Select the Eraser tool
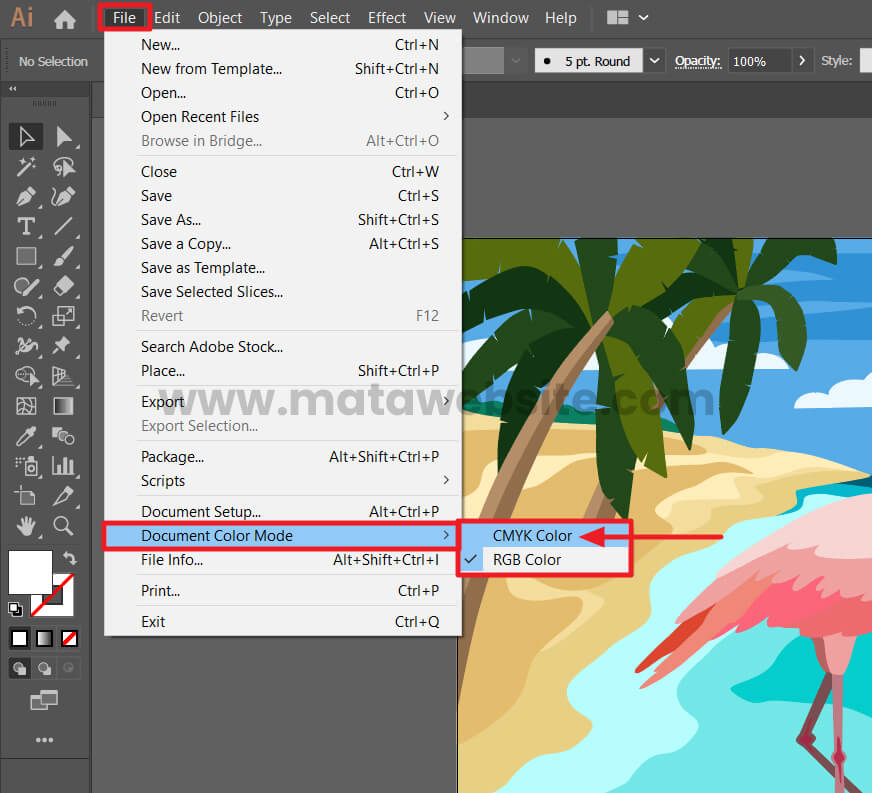Viewport: 872px width, 793px height. click(x=63, y=286)
